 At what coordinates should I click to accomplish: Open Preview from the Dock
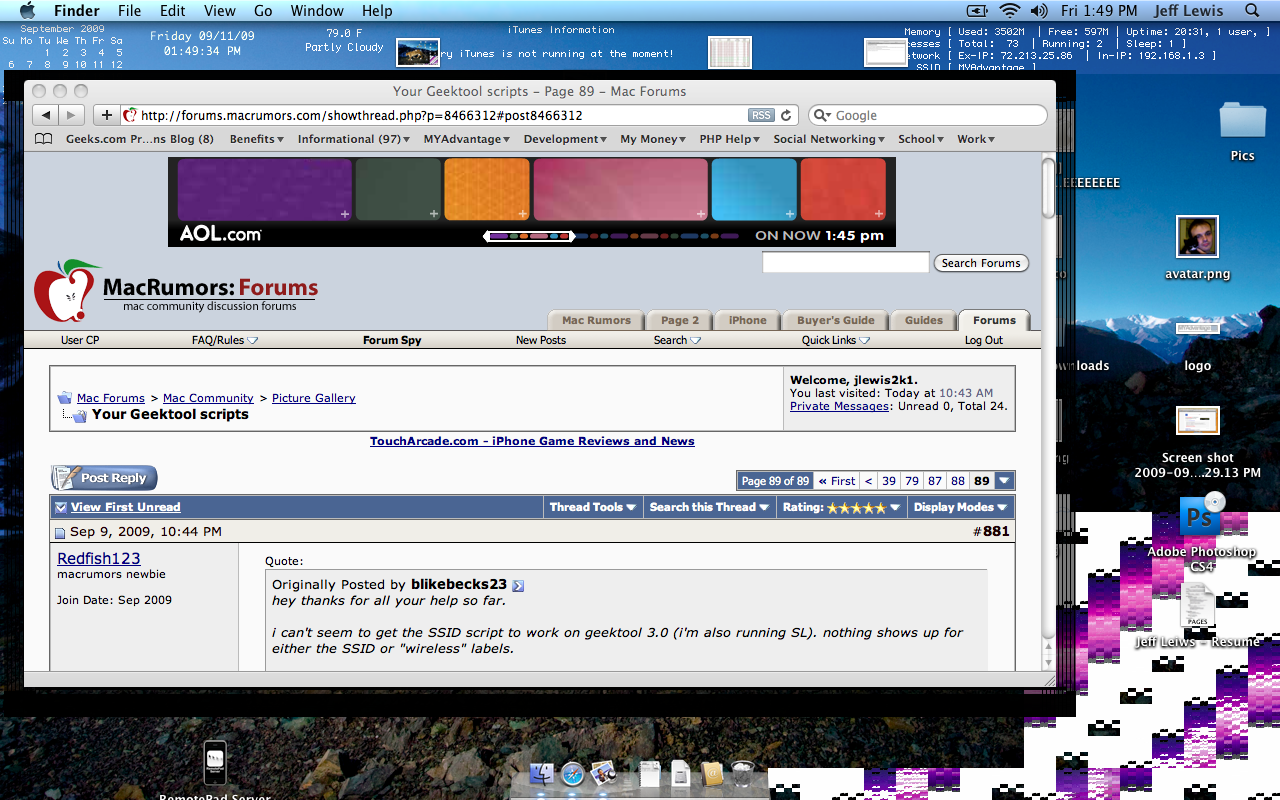click(x=602, y=773)
